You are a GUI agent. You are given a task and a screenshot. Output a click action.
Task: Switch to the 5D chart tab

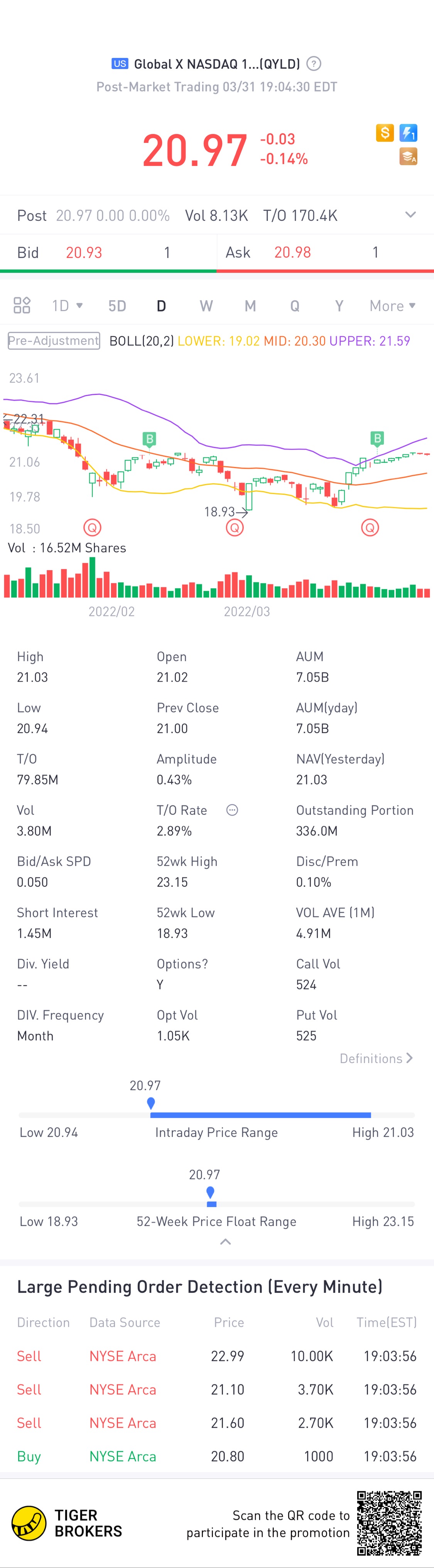point(118,306)
